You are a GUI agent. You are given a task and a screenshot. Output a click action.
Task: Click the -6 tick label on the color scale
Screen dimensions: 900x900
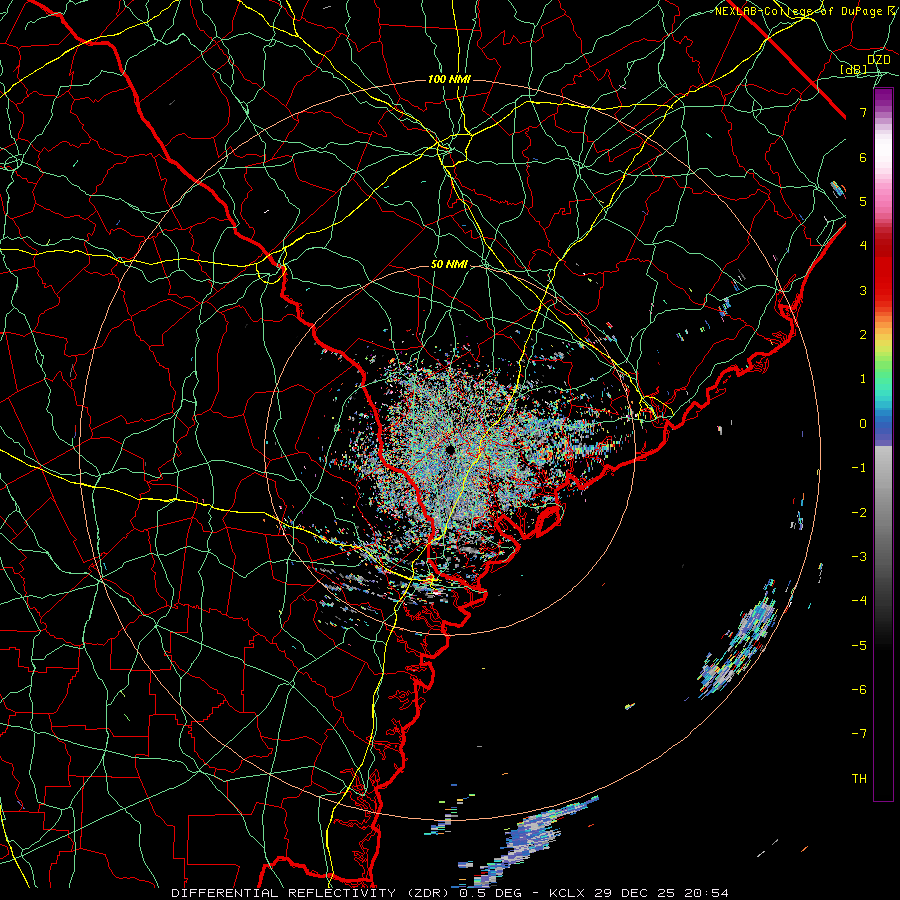[x=859, y=690]
